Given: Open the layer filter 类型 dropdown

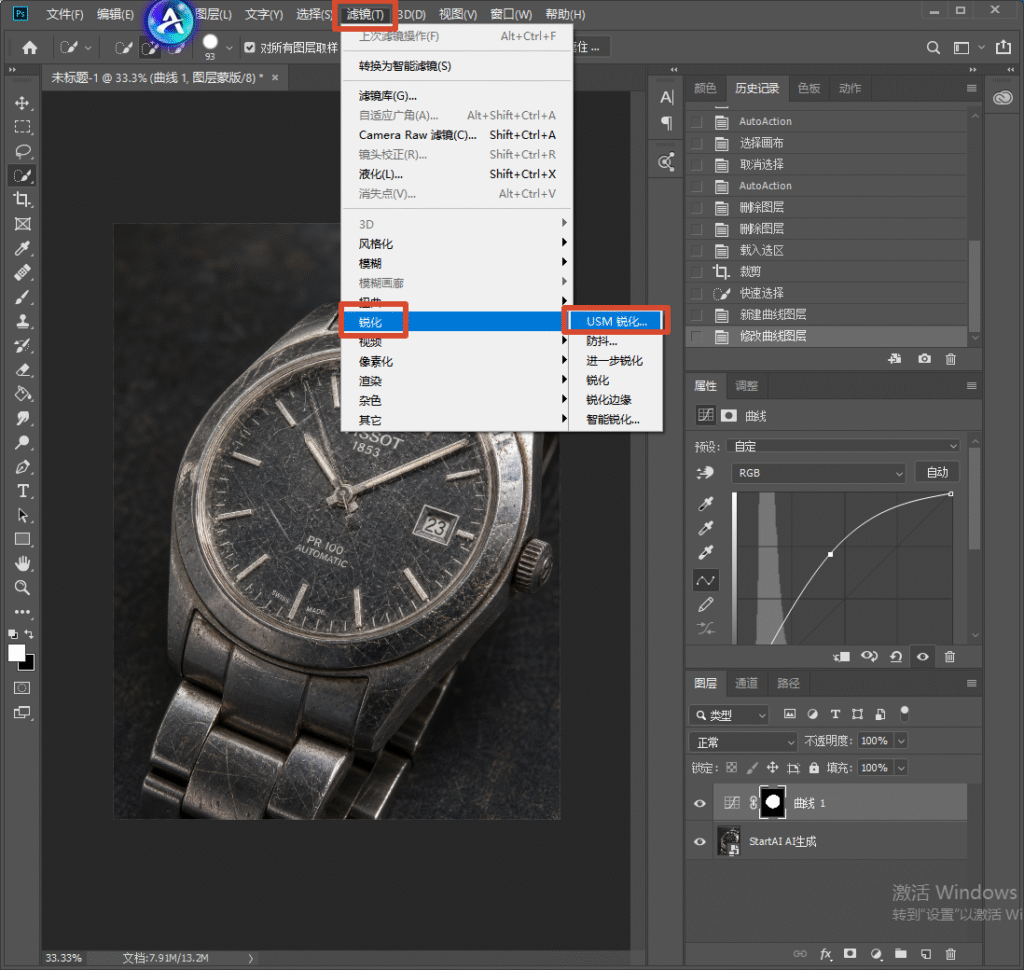Looking at the screenshot, I should [729, 715].
